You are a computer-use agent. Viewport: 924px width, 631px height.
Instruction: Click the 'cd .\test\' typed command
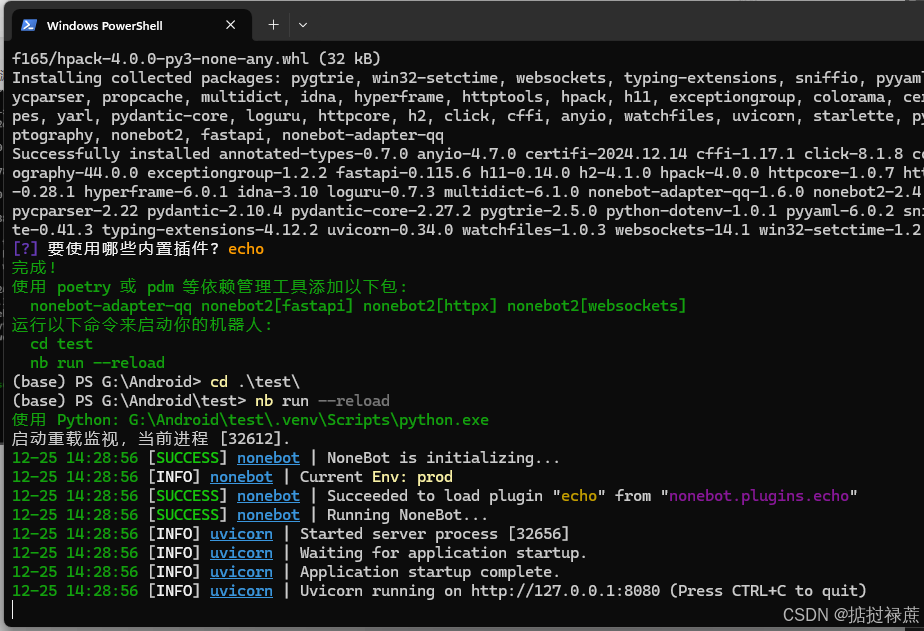255,382
